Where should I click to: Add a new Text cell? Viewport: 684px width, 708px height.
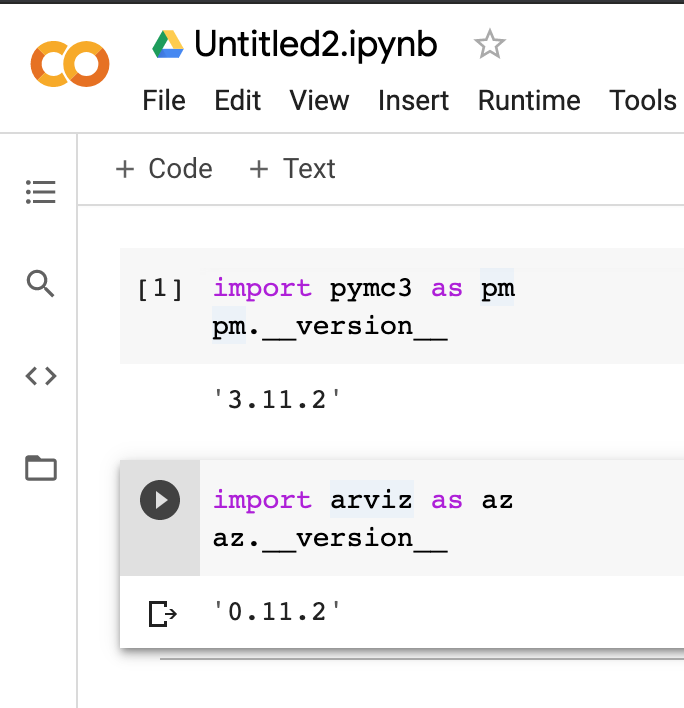(293, 169)
